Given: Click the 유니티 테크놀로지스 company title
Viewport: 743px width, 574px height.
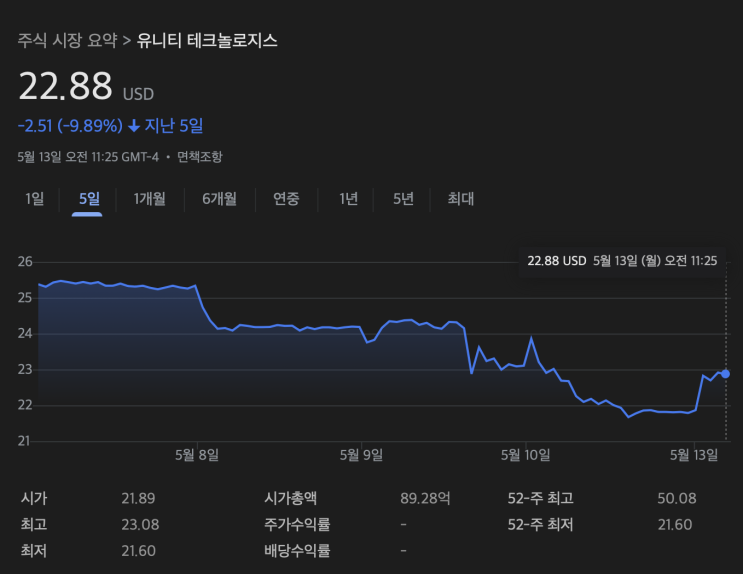Looking at the screenshot, I should tap(207, 40).
